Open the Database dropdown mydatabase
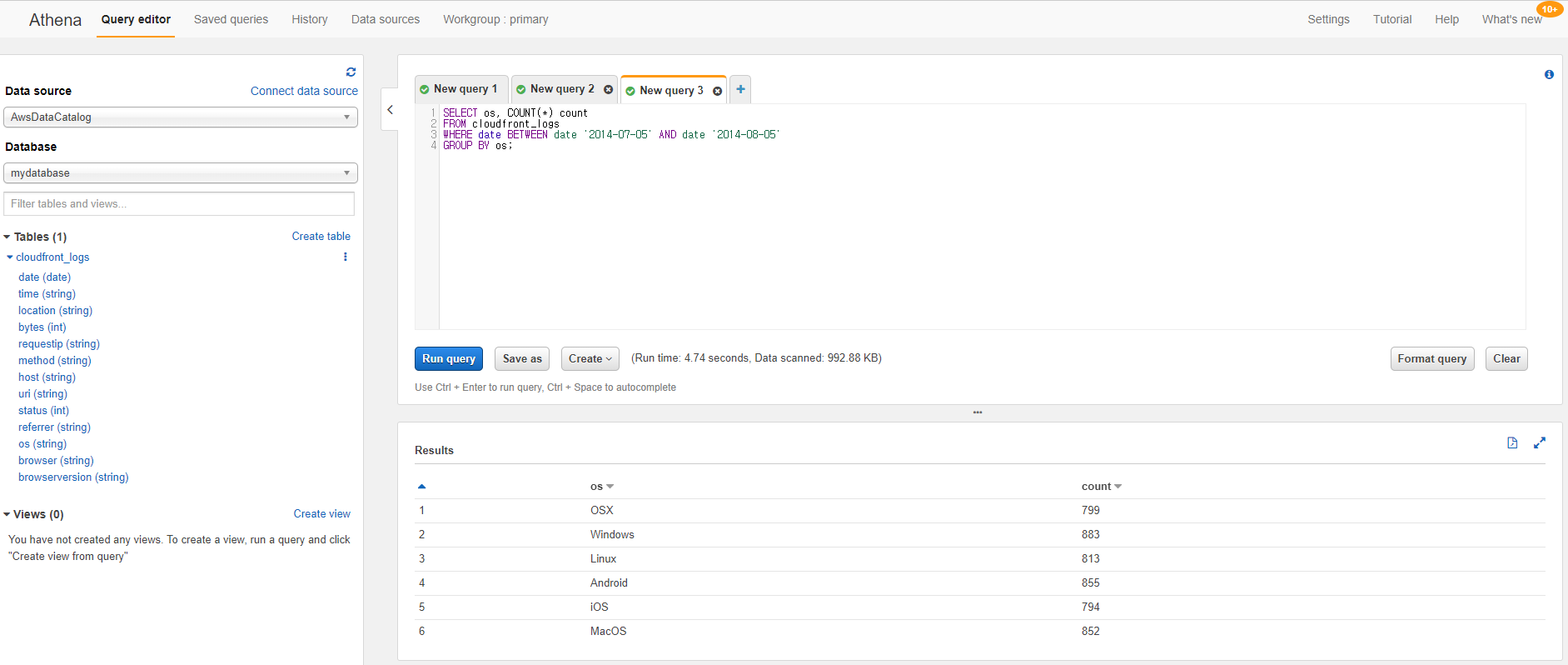 181,173
